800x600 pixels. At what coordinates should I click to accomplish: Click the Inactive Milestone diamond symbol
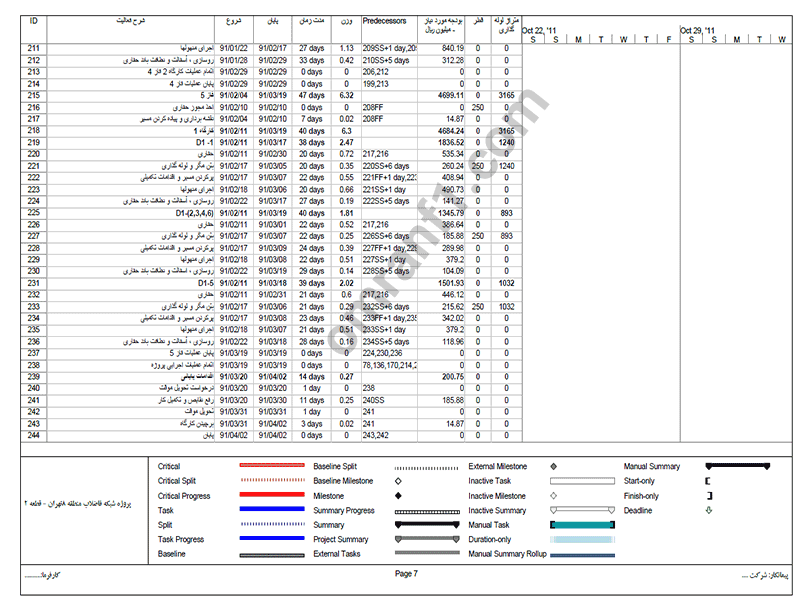pyautogui.click(x=553, y=496)
